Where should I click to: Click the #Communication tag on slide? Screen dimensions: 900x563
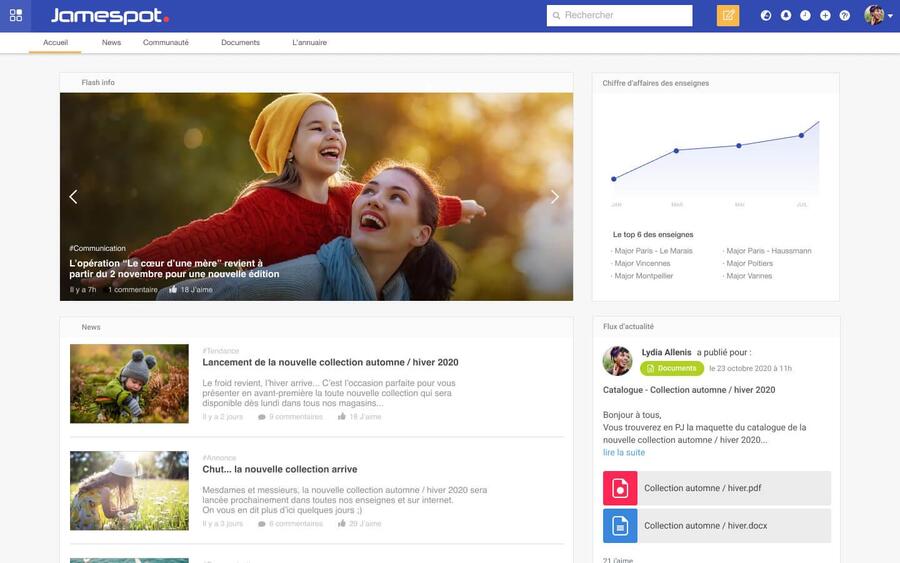pos(97,249)
